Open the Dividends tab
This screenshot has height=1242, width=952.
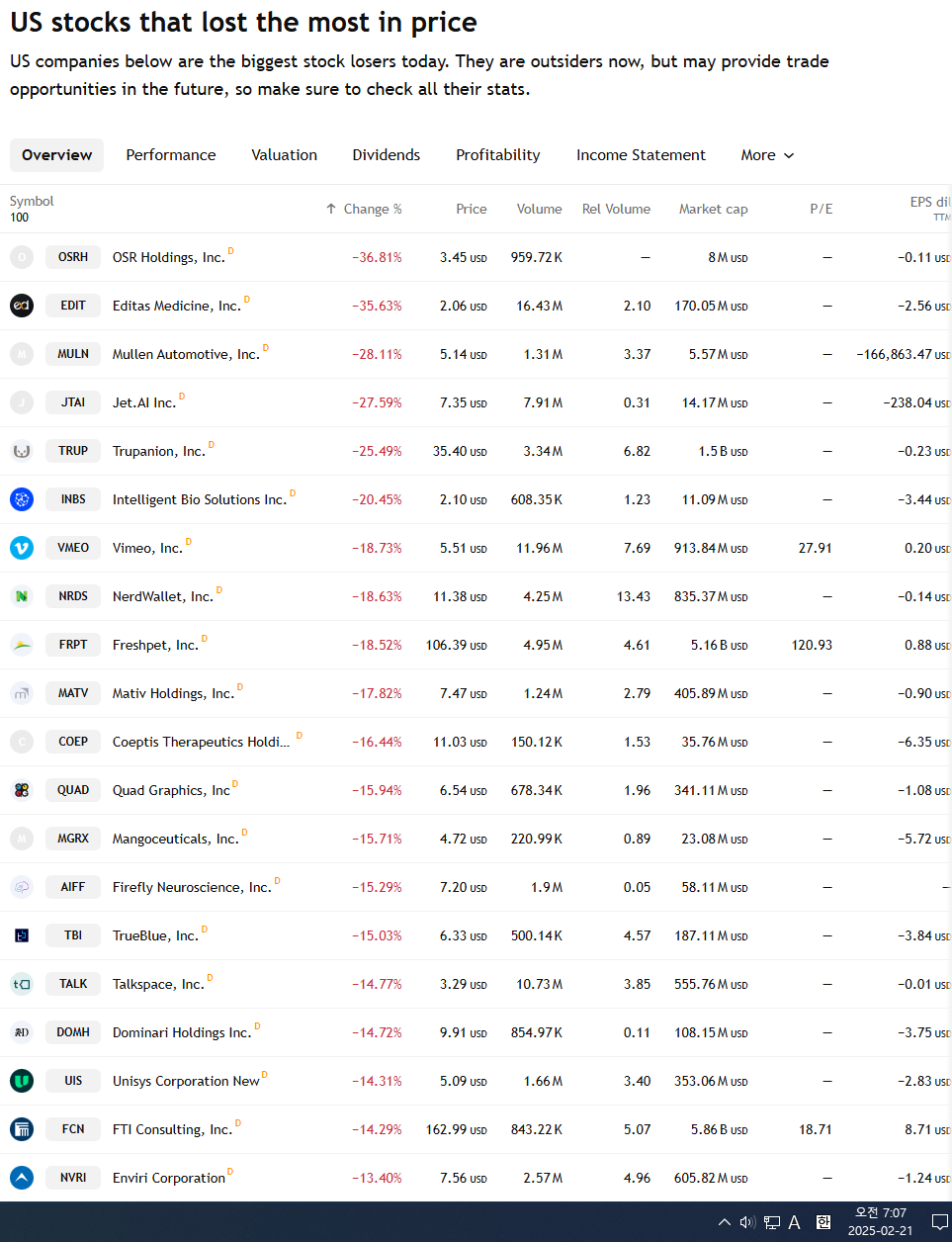(x=387, y=155)
